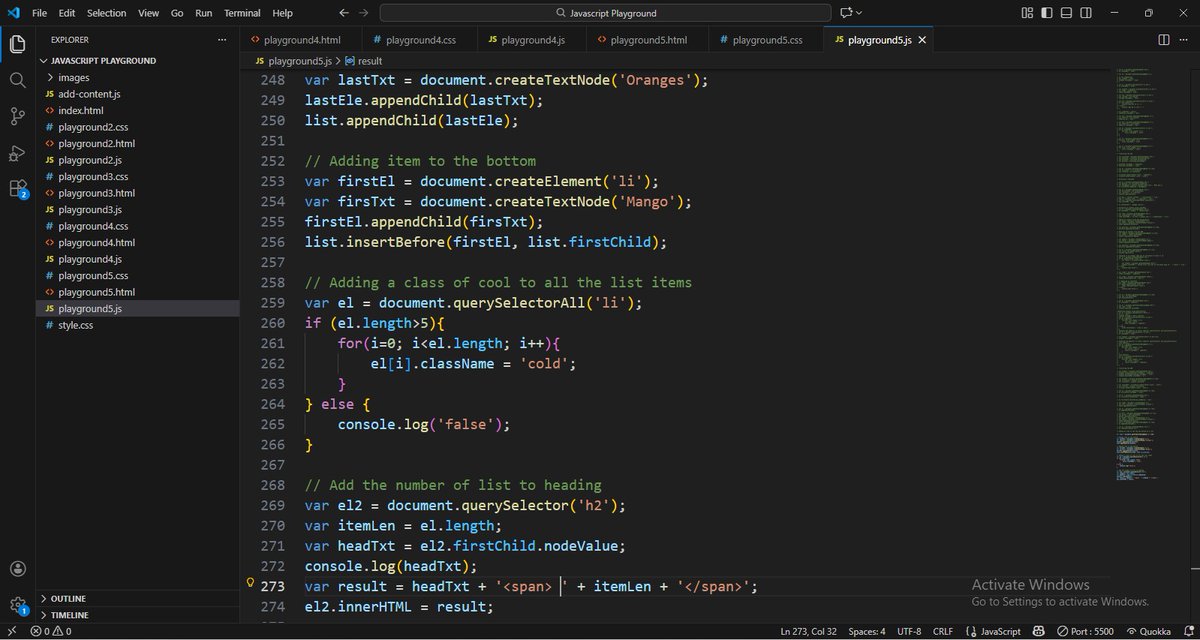Open the Source Control view
The width and height of the screenshot is (1200, 640).
pos(17,116)
